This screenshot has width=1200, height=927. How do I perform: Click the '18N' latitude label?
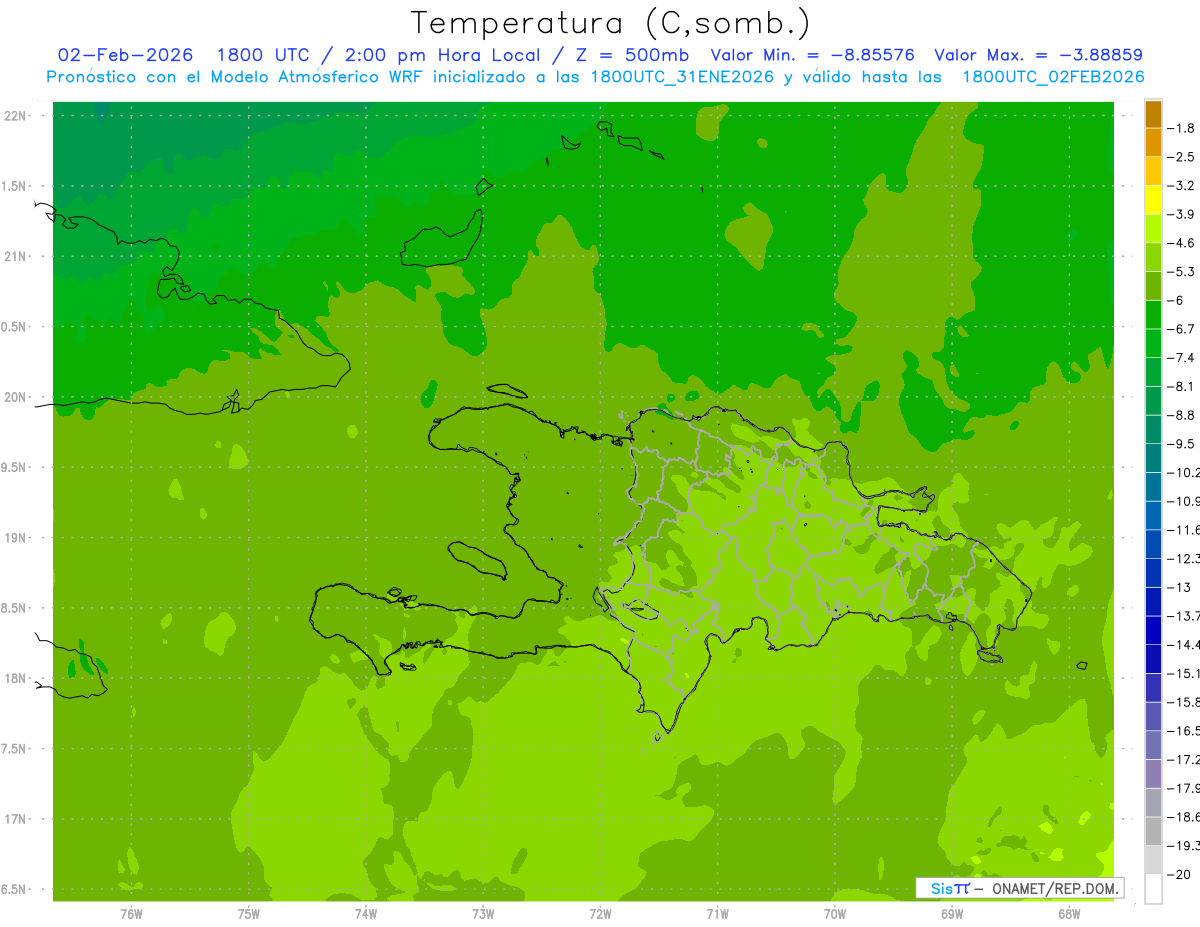click(17, 679)
